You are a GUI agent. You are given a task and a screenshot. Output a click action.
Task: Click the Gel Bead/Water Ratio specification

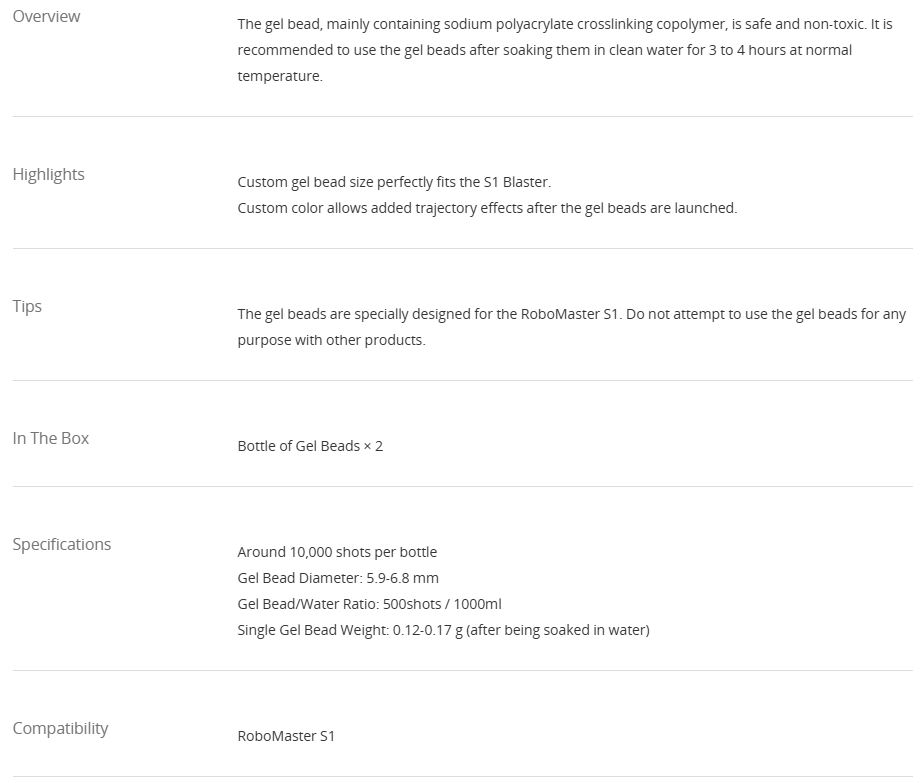pyautogui.click(x=369, y=604)
